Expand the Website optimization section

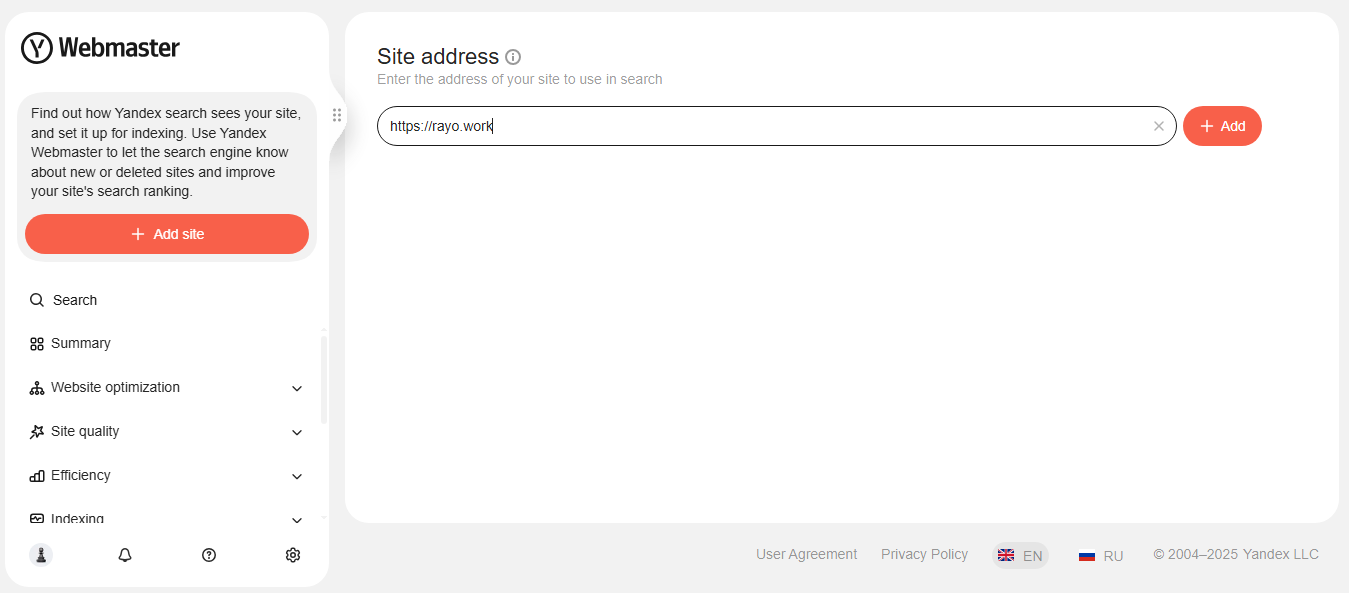(296, 388)
